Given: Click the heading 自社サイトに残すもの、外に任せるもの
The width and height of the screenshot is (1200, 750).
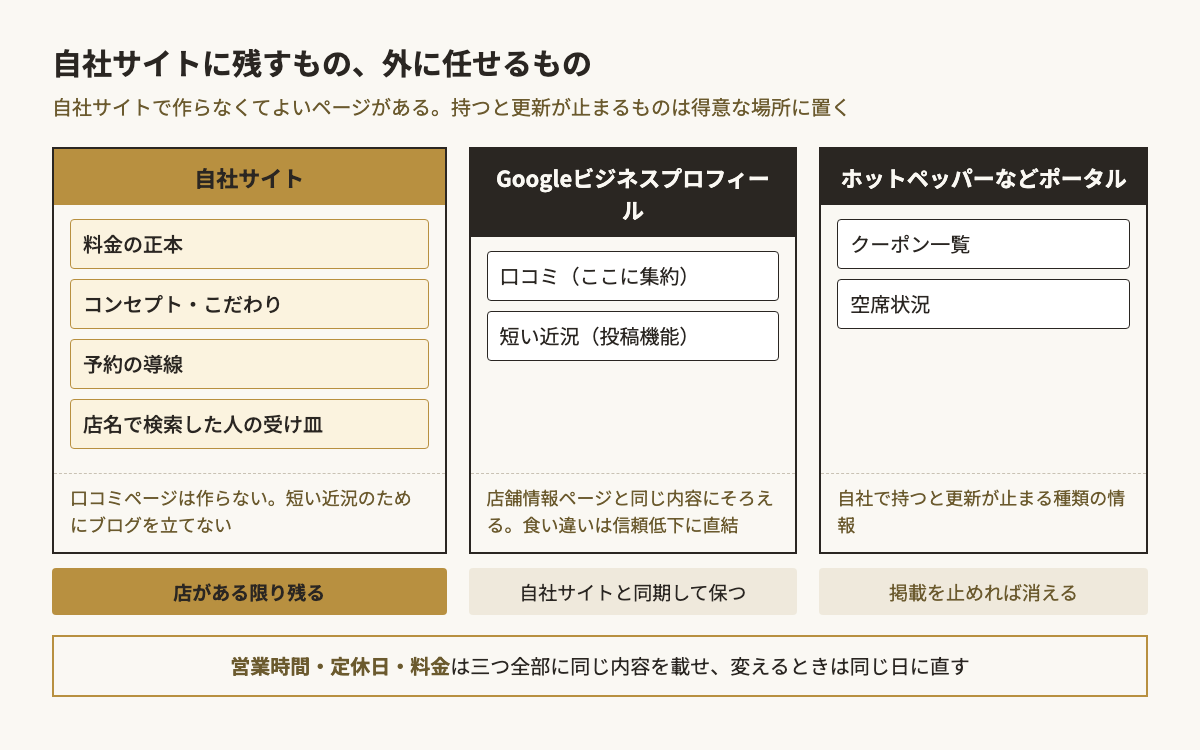Looking at the screenshot, I should (x=321, y=65).
